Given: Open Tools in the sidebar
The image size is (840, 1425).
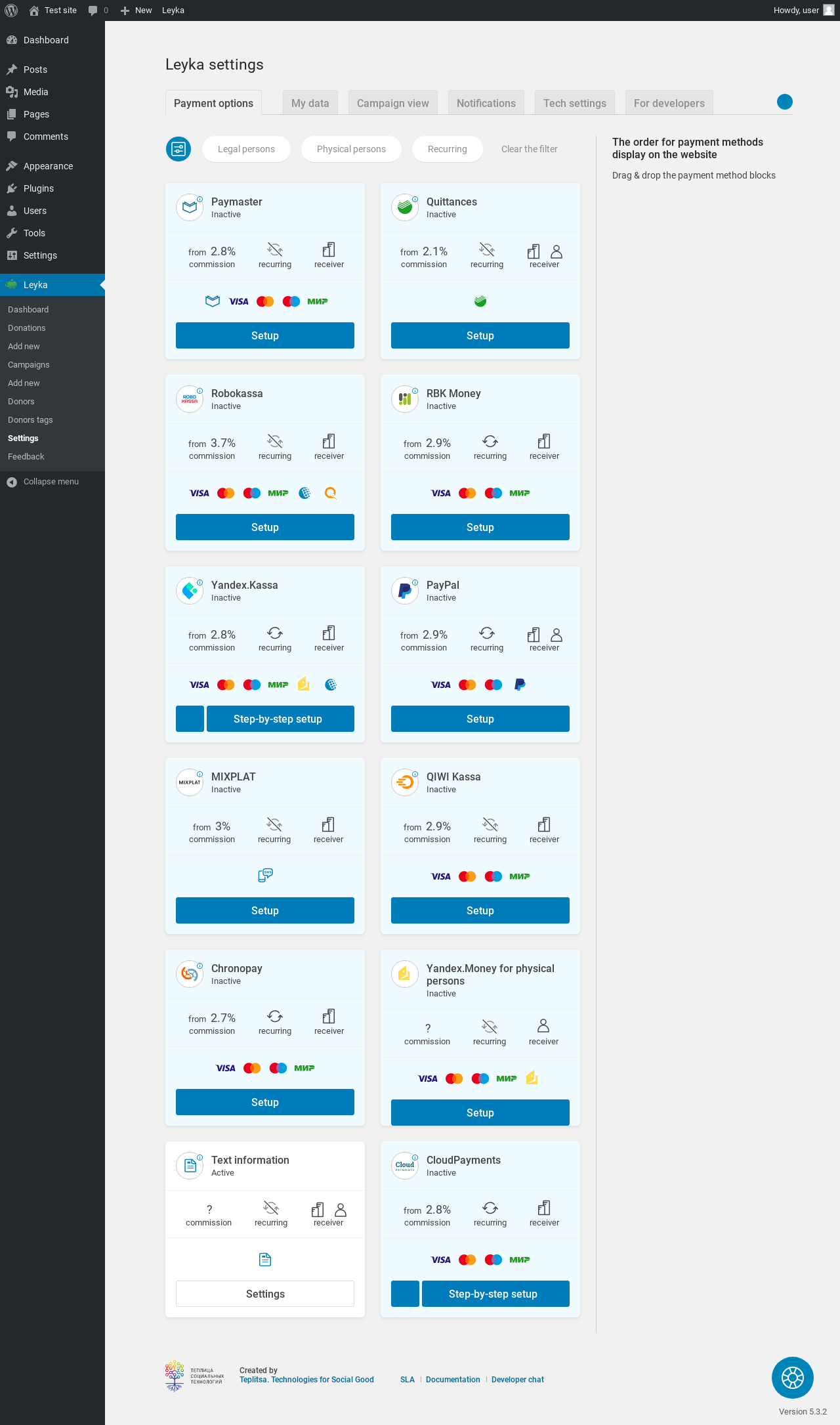Looking at the screenshot, I should 52,233.
